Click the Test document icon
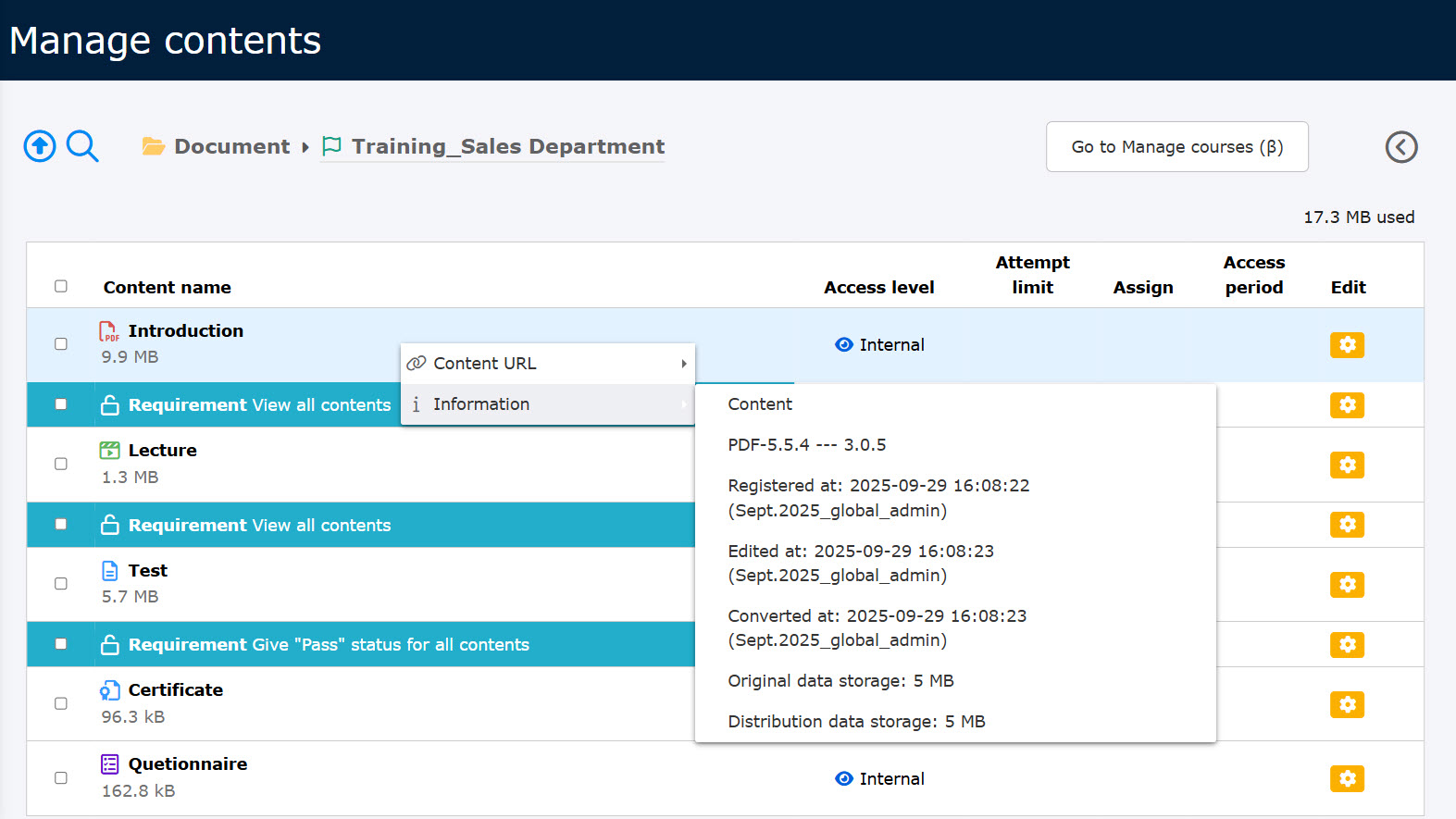The image size is (1456, 819). (109, 571)
